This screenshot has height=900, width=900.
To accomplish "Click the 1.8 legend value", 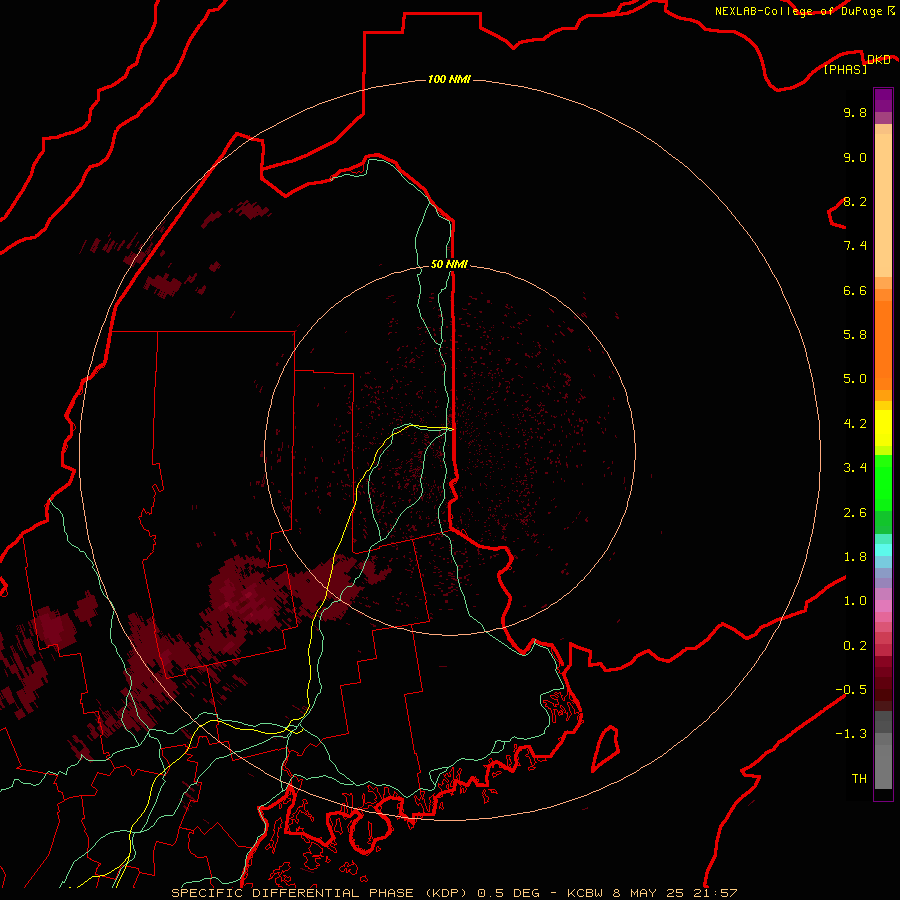I will pyautogui.click(x=855, y=556).
